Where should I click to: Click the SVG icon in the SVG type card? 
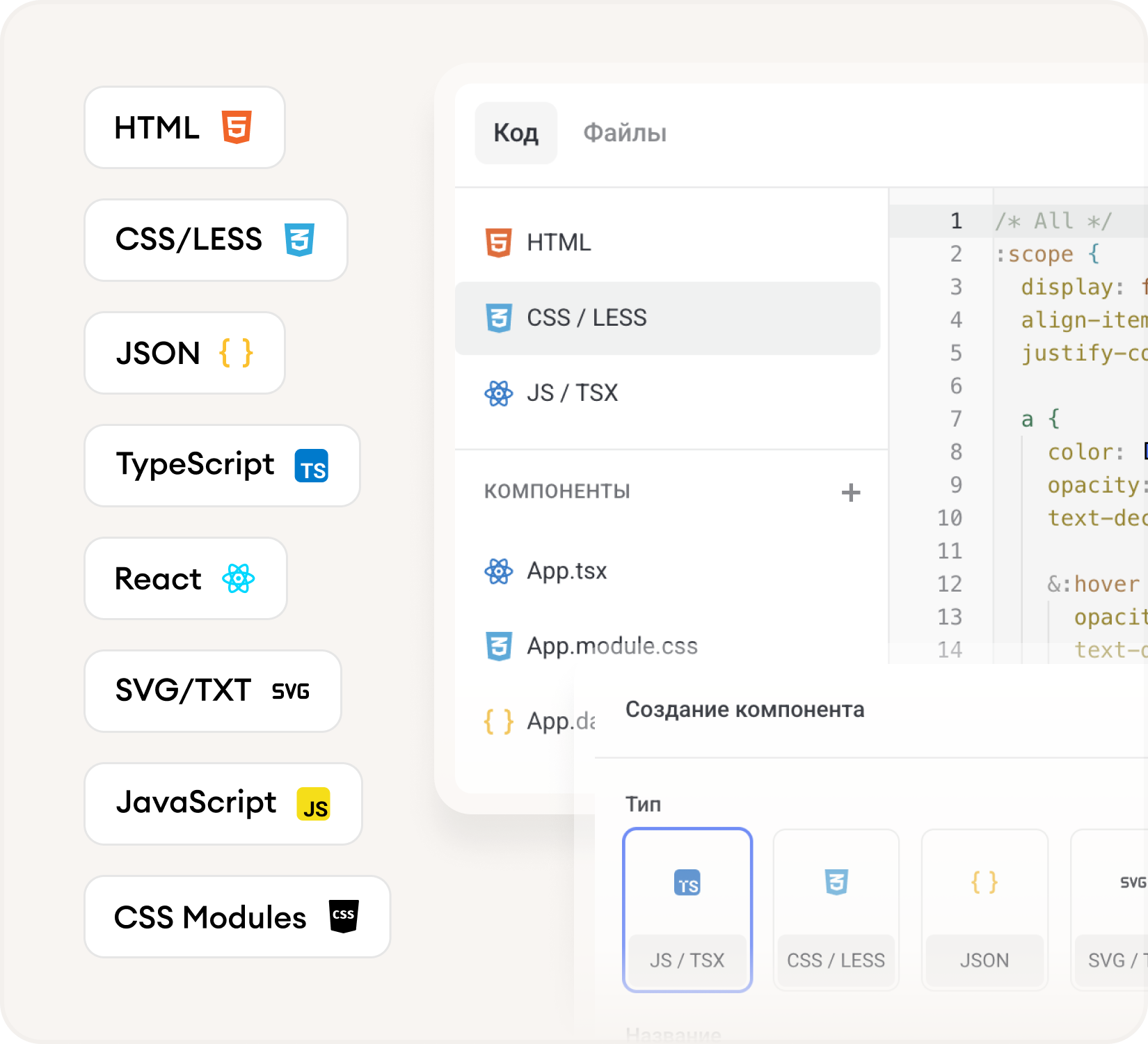[x=1133, y=882]
